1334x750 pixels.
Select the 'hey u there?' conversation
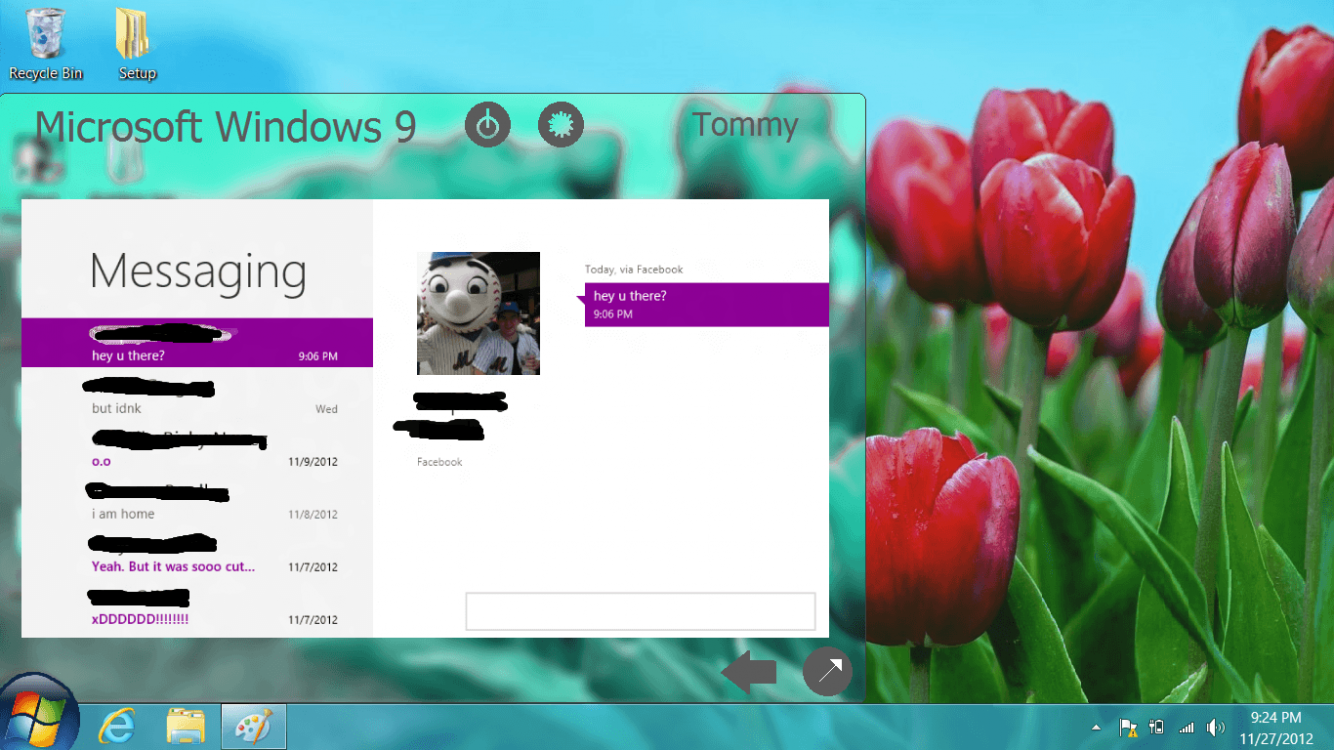197,343
